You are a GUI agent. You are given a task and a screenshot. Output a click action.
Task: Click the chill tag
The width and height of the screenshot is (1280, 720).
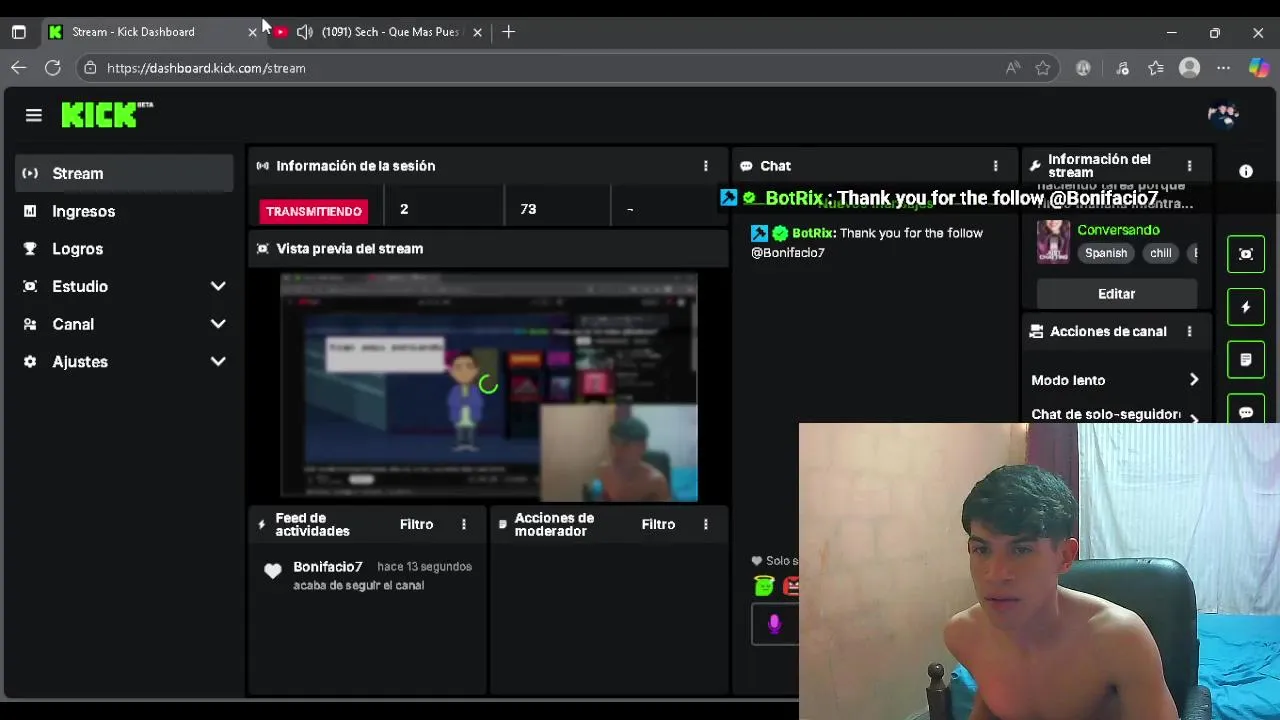click(1161, 253)
